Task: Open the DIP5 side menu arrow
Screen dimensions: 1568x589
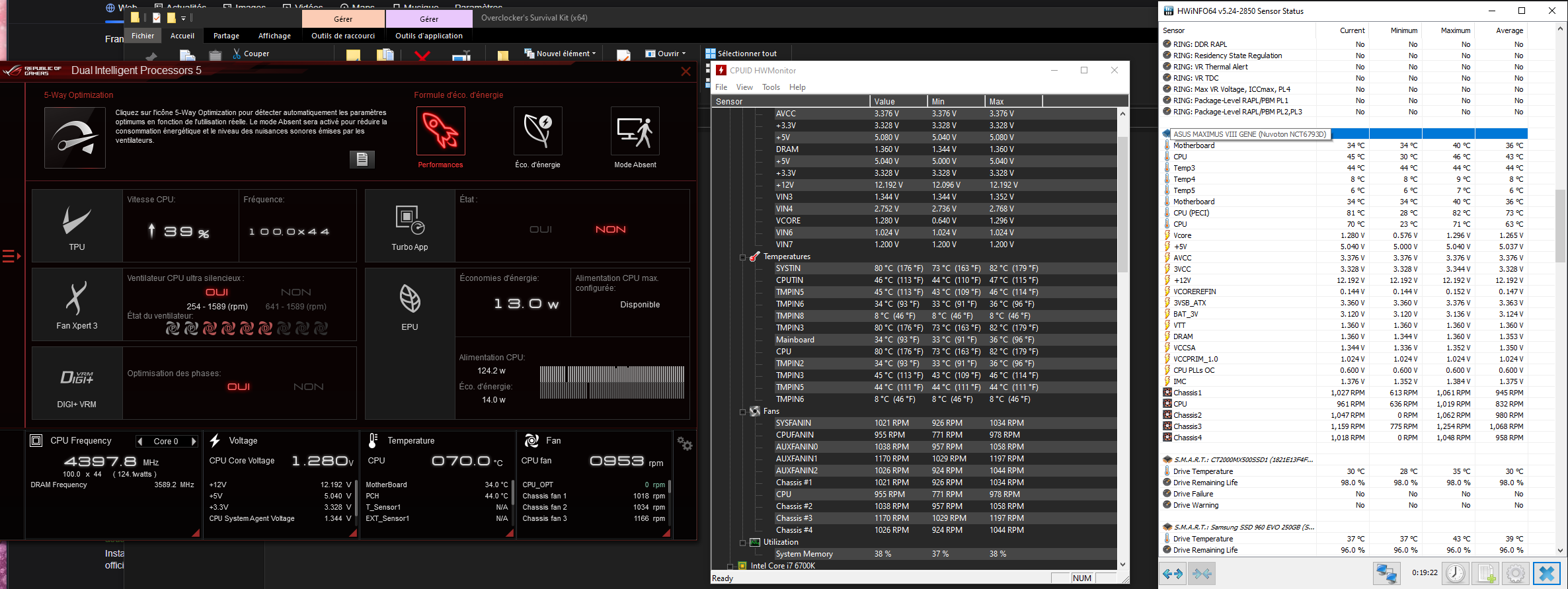Action: [x=11, y=256]
